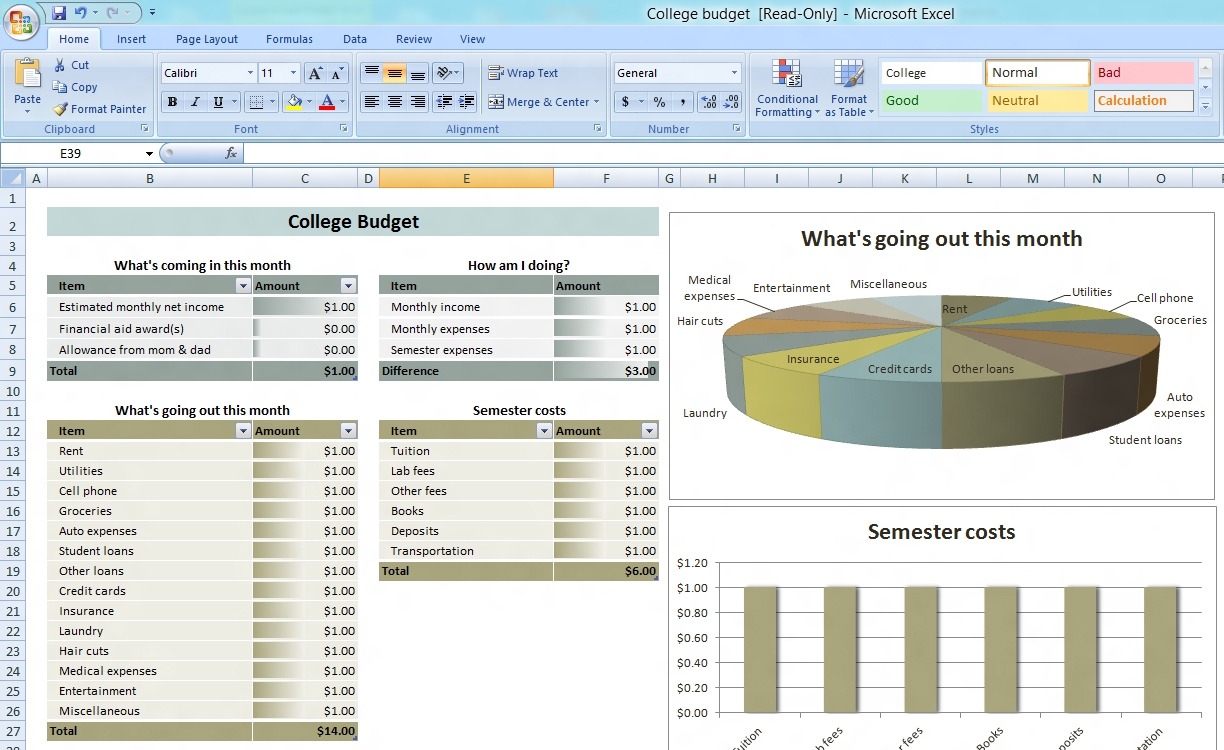Open the Item filter under What's coming in
The image size is (1224, 750).
[243, 285]
